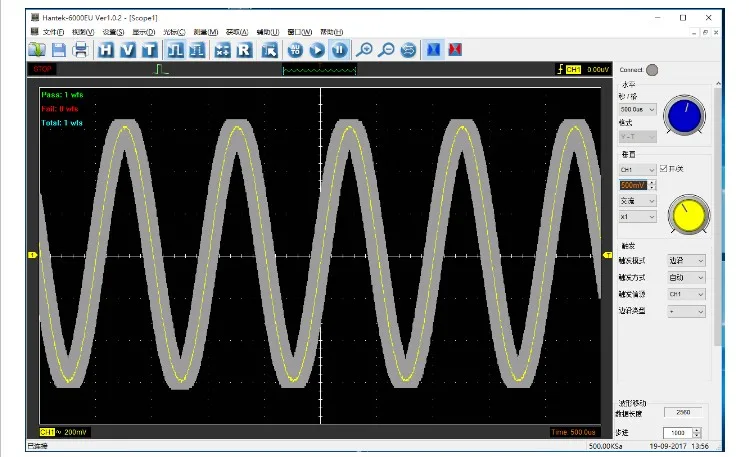
Task: Open the View (V) menu
Action: (x=83, y=32)
